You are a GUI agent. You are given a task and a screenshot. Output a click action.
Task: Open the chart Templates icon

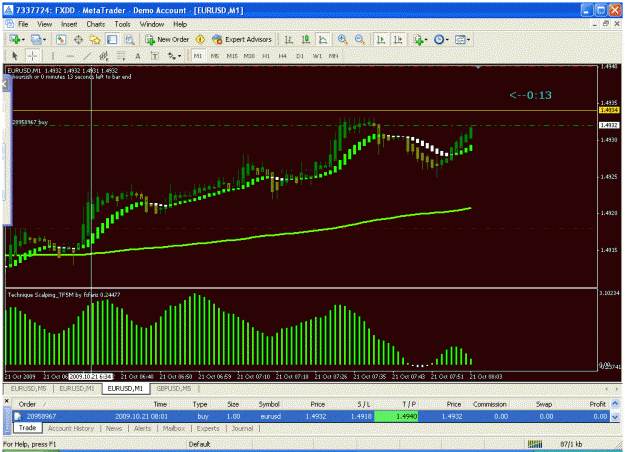[460, 39]
